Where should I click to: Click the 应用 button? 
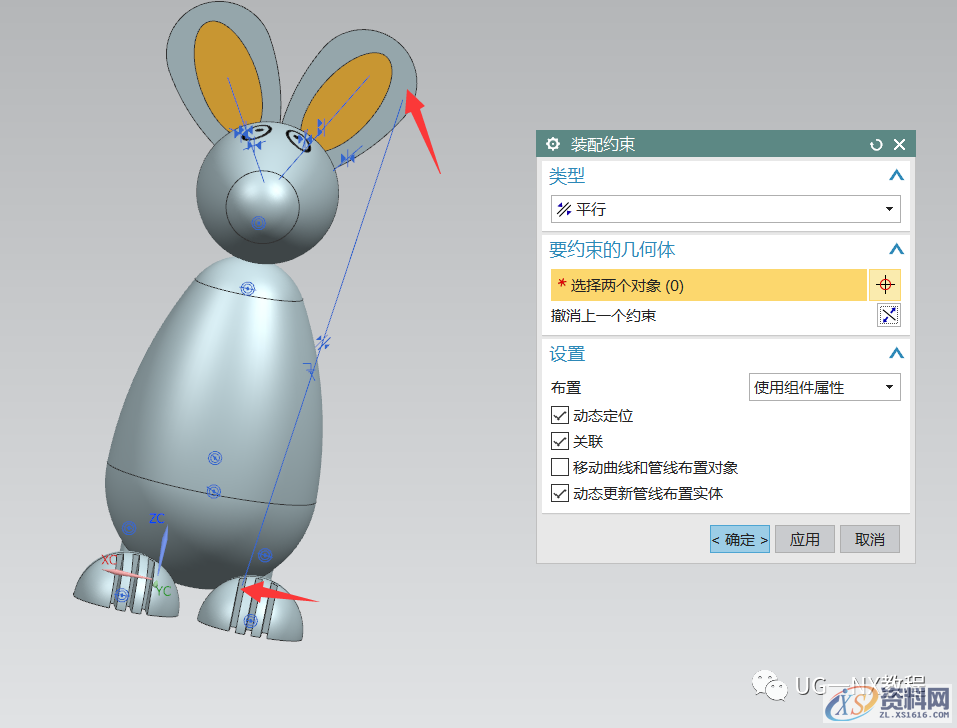804,539
